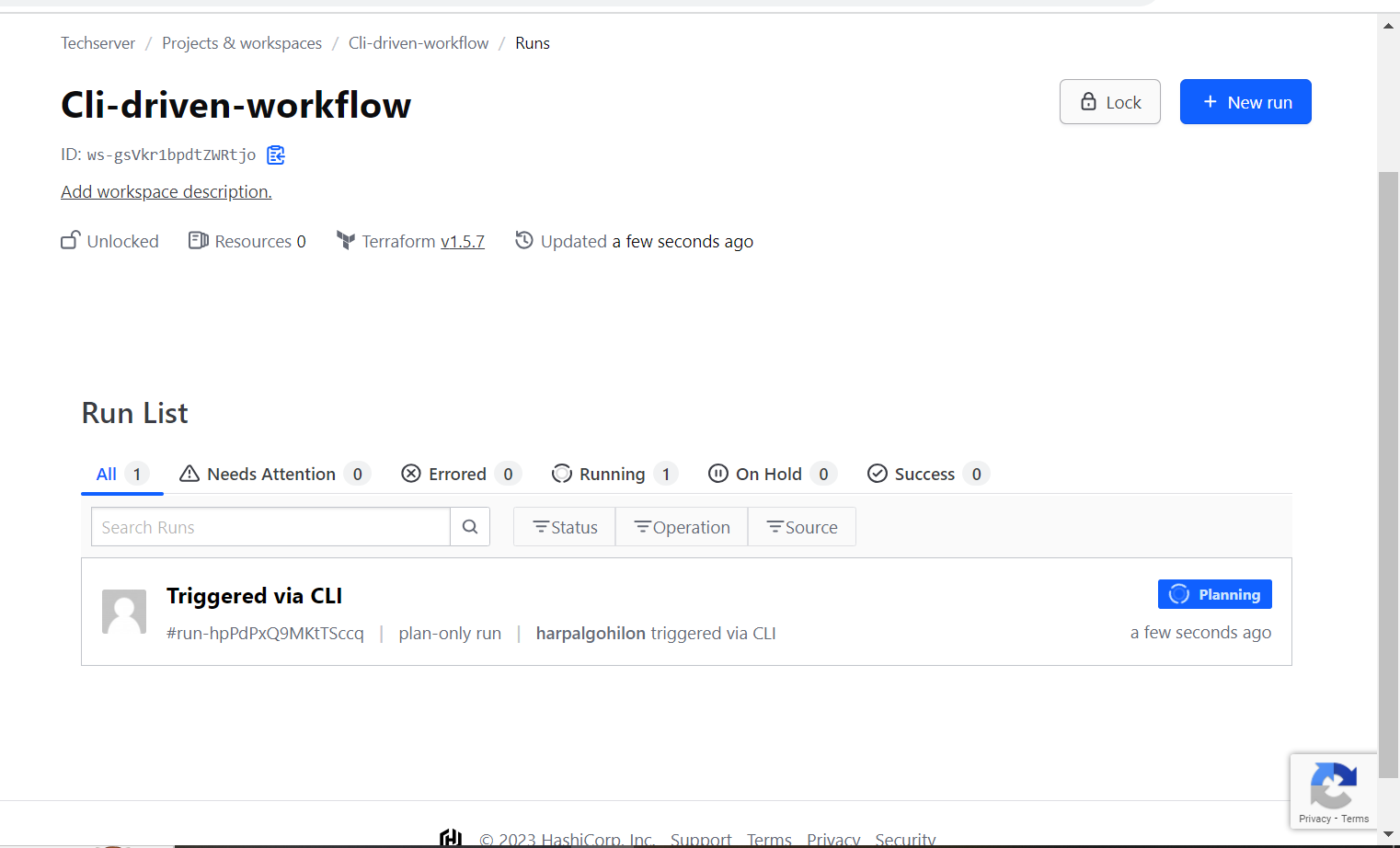Start a New run
Image resolution: width=1400 pixels, height=848 pixels.
1245,102
